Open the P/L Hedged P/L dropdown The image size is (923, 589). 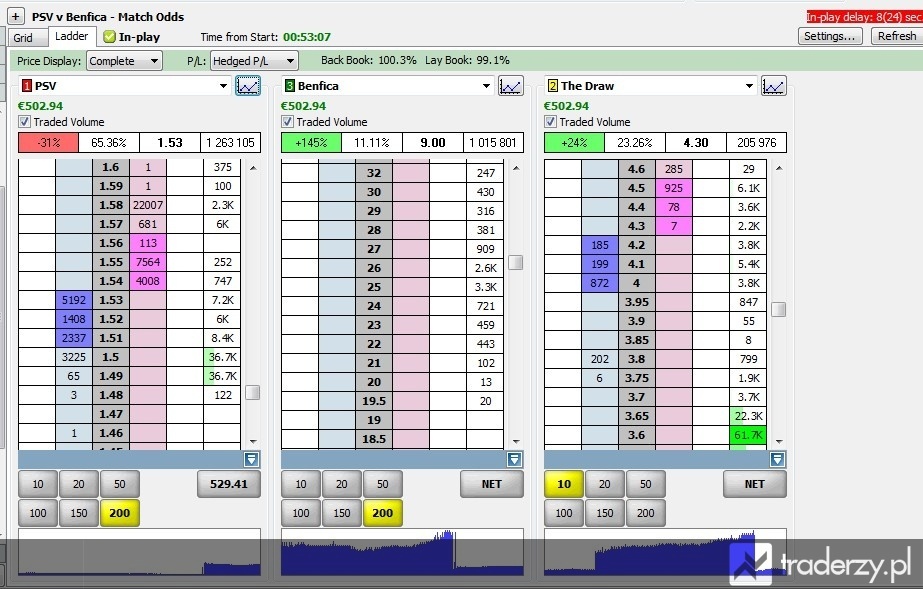[x=254, y=61]
